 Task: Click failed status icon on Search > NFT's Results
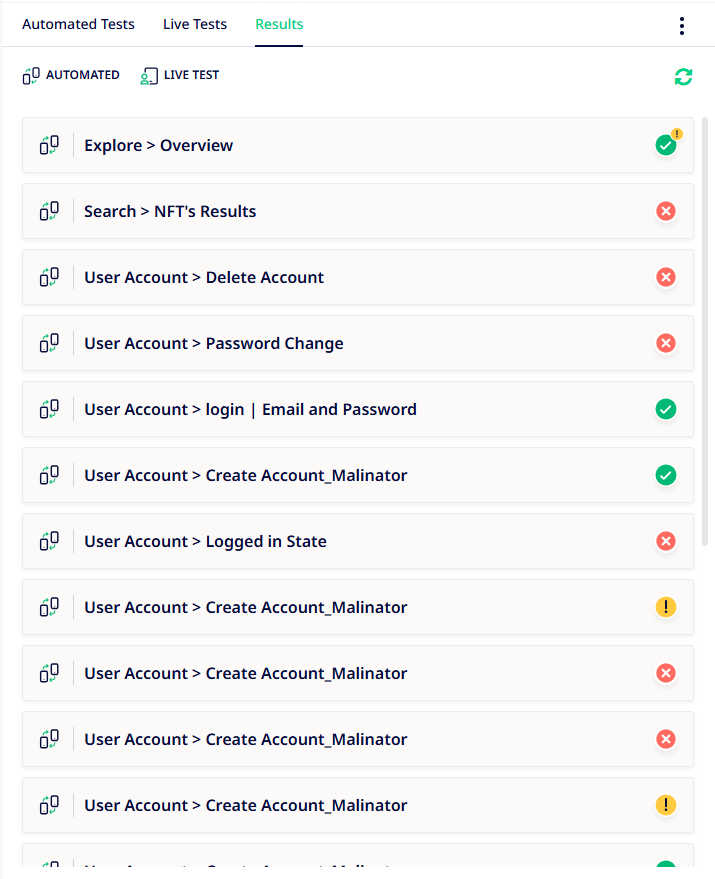pyautogui.click(x=666, y=211)
